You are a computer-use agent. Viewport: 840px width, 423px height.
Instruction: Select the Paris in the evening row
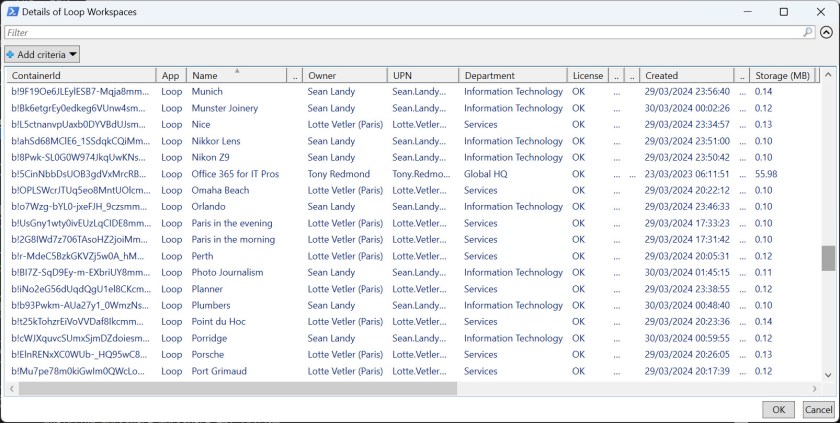(x=413, y=223)
